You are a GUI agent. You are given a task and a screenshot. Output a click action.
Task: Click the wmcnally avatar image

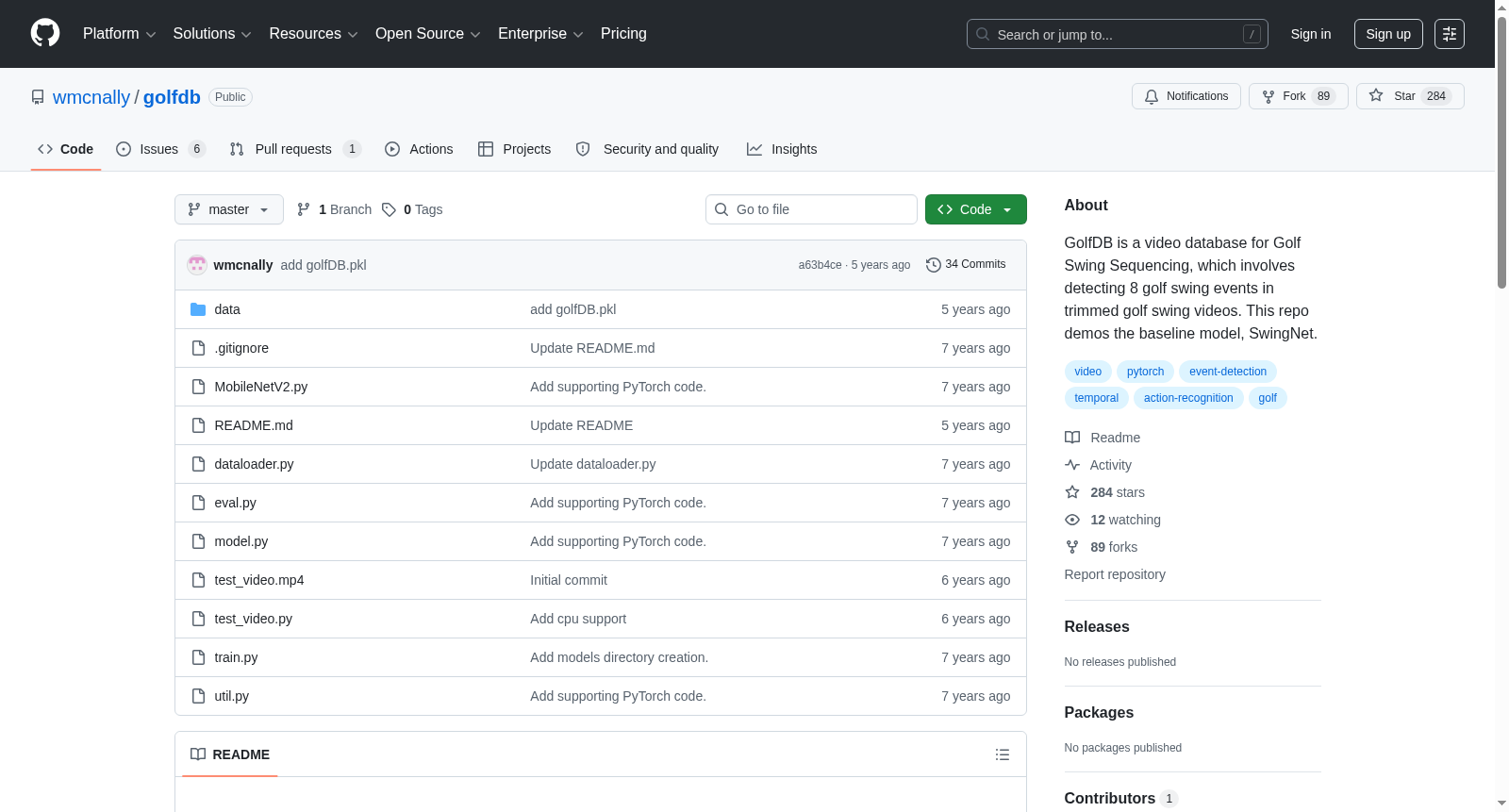tap(197, 265)
